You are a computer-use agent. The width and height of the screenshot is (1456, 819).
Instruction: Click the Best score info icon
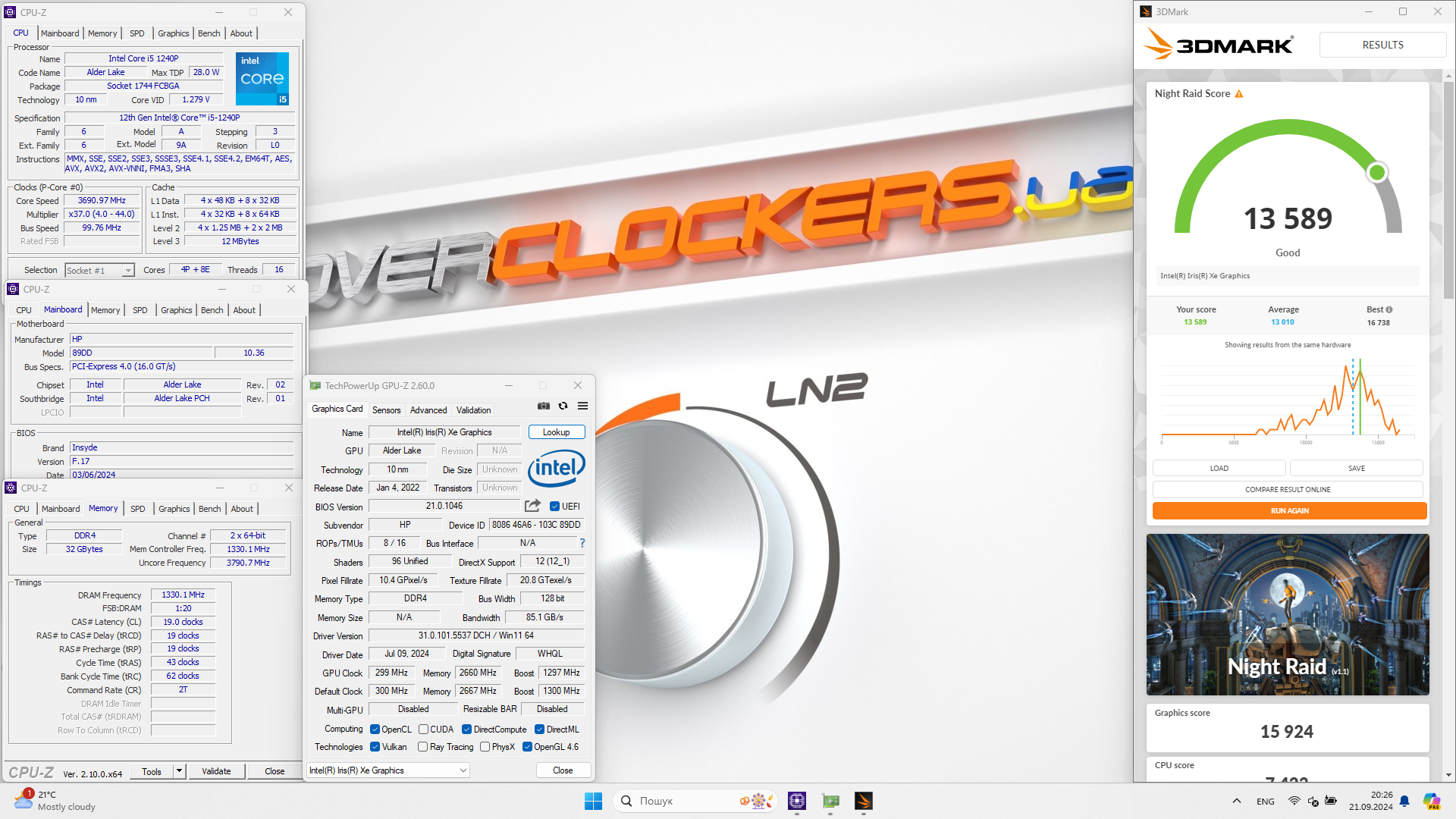[x=1389, y=309]
